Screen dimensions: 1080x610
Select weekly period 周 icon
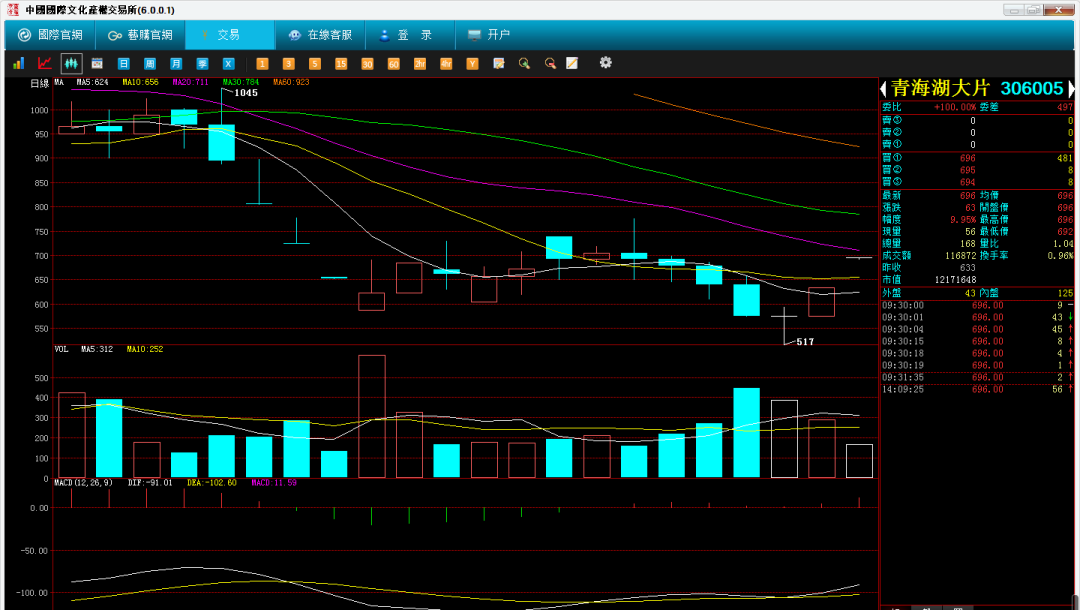[x=149, y=63]
